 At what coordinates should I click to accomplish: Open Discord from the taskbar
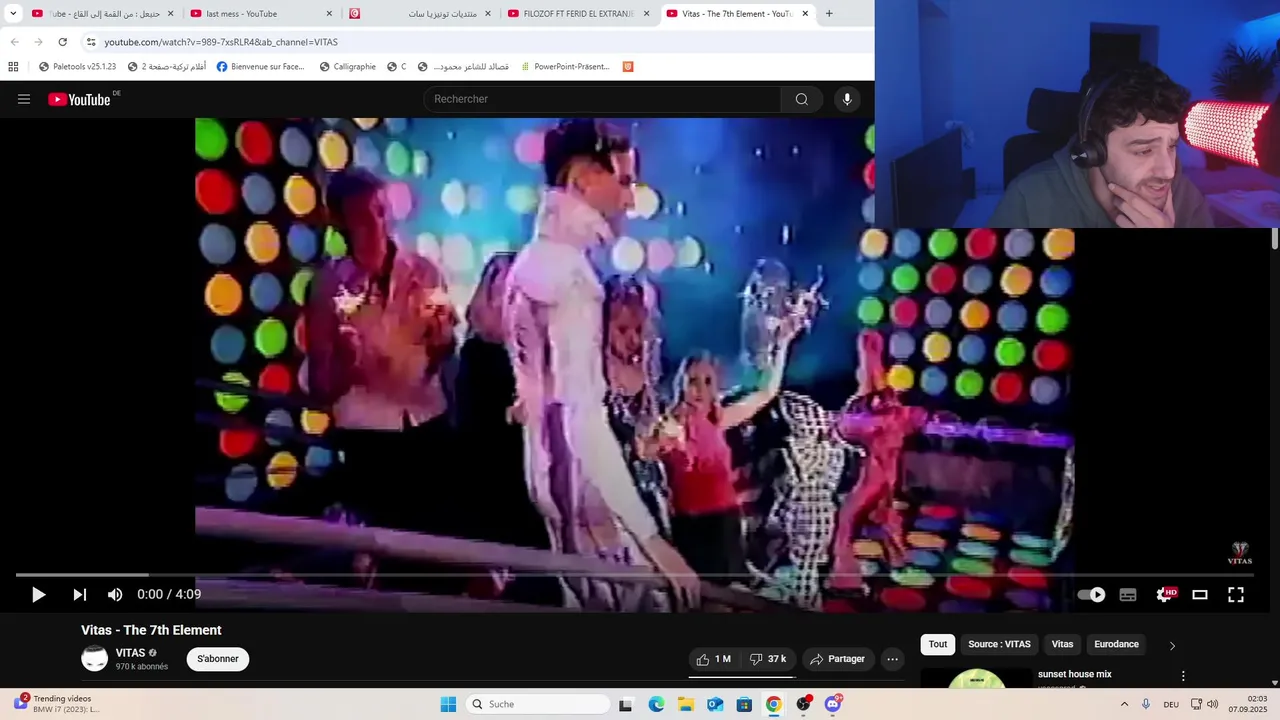tap(833, 704)
